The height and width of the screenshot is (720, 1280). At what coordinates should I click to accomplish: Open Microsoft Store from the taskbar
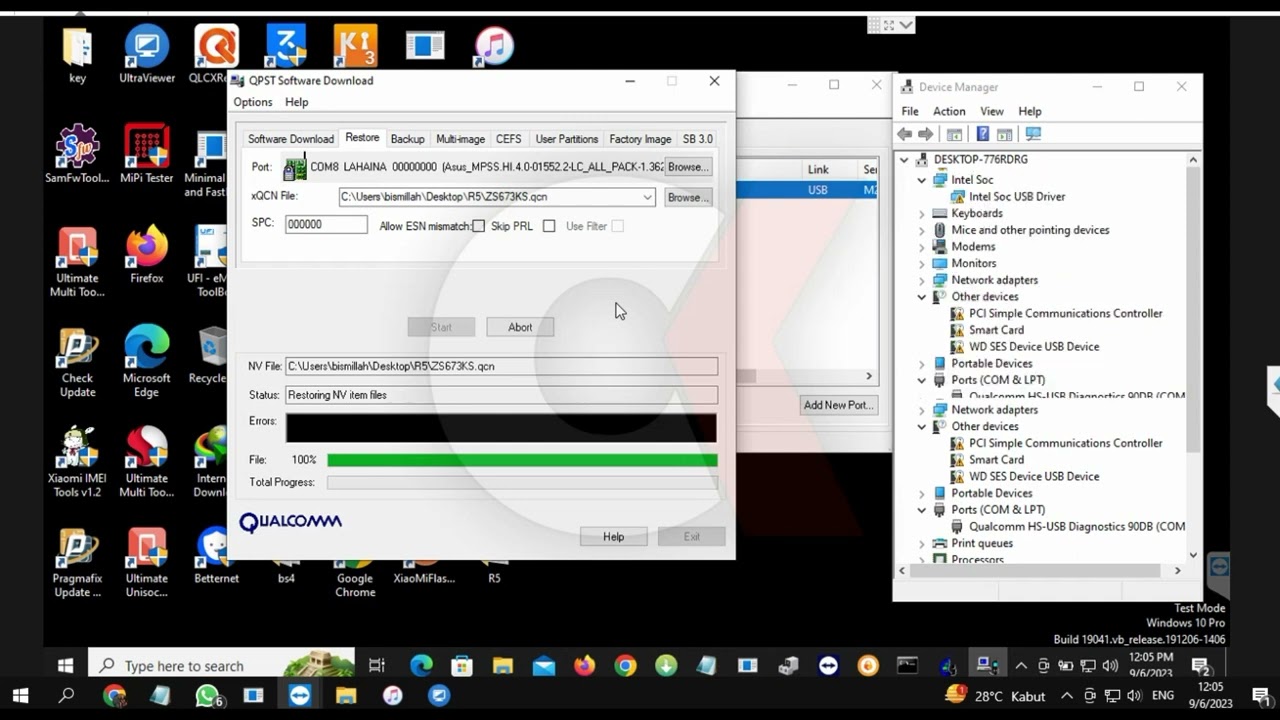tap(461, 666)
